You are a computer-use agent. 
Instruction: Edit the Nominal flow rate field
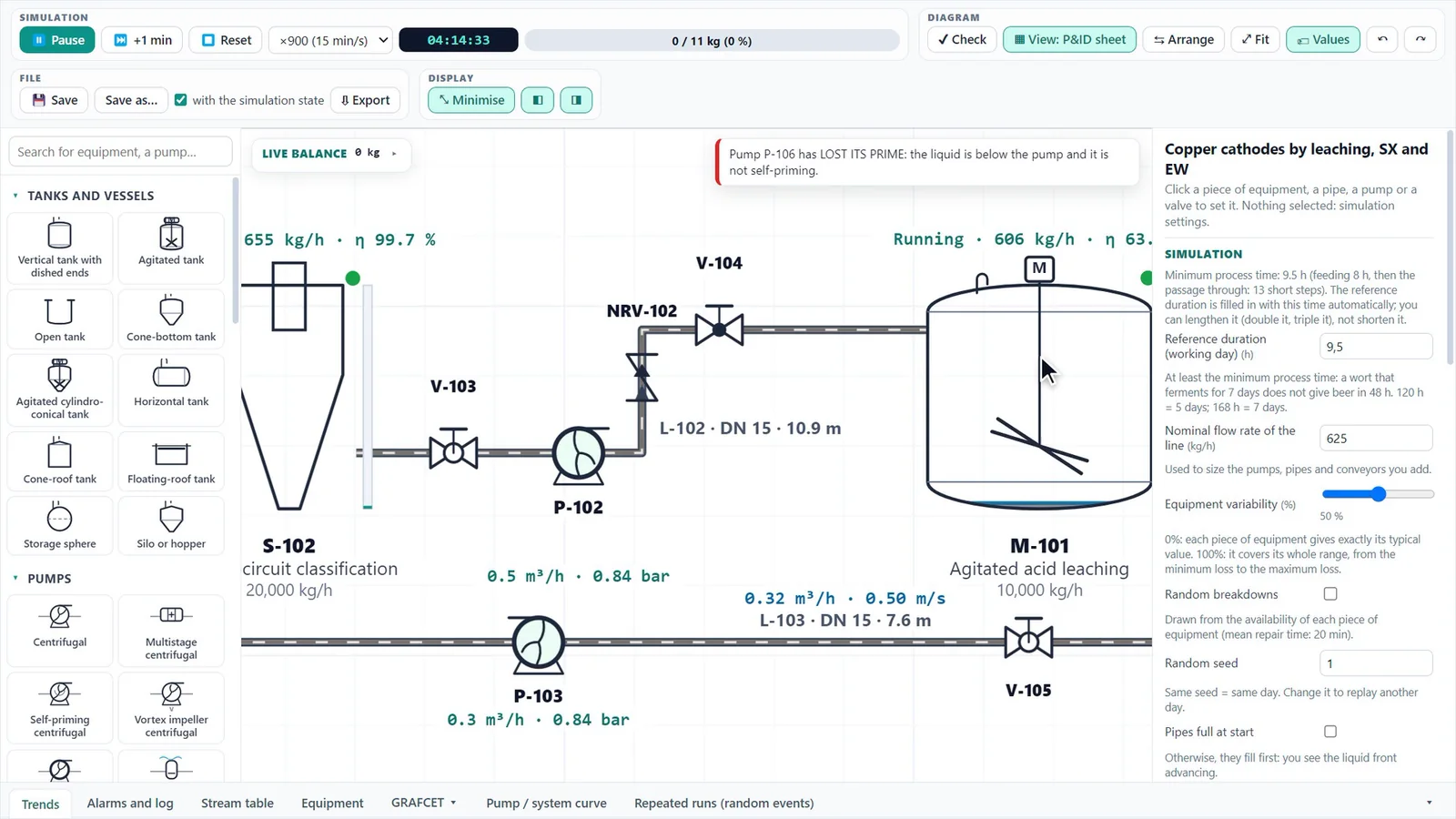1376,439
